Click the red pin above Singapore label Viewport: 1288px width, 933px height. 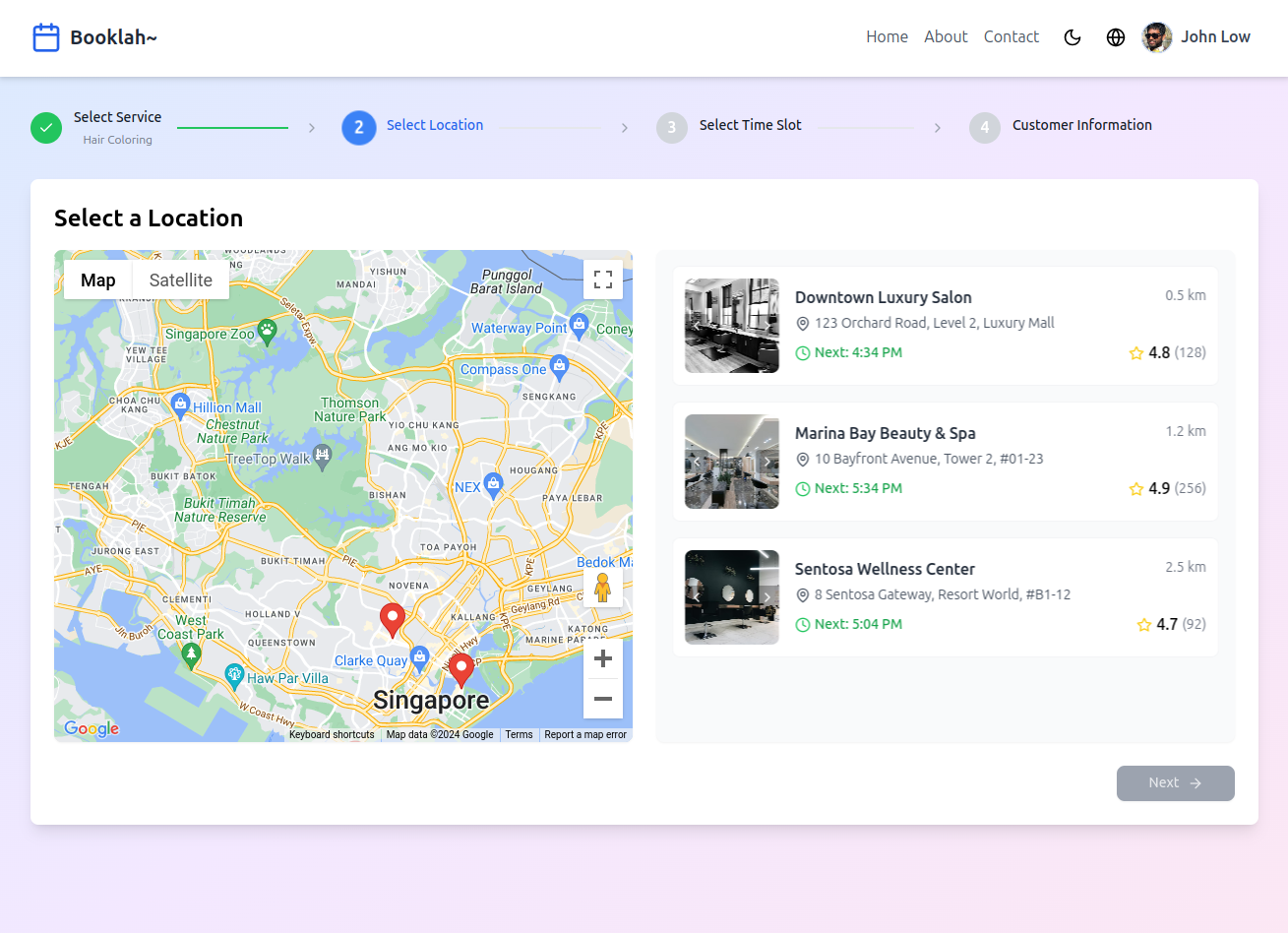tap(461, 670)
